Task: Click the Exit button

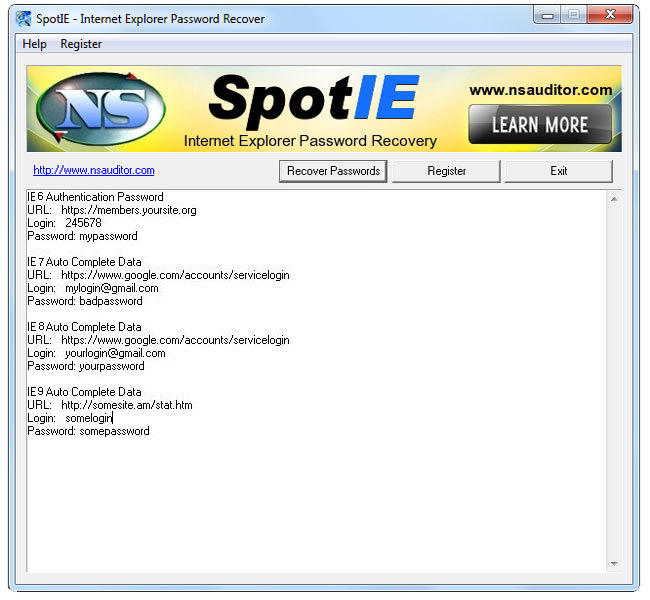Action: tap(558, 171)
